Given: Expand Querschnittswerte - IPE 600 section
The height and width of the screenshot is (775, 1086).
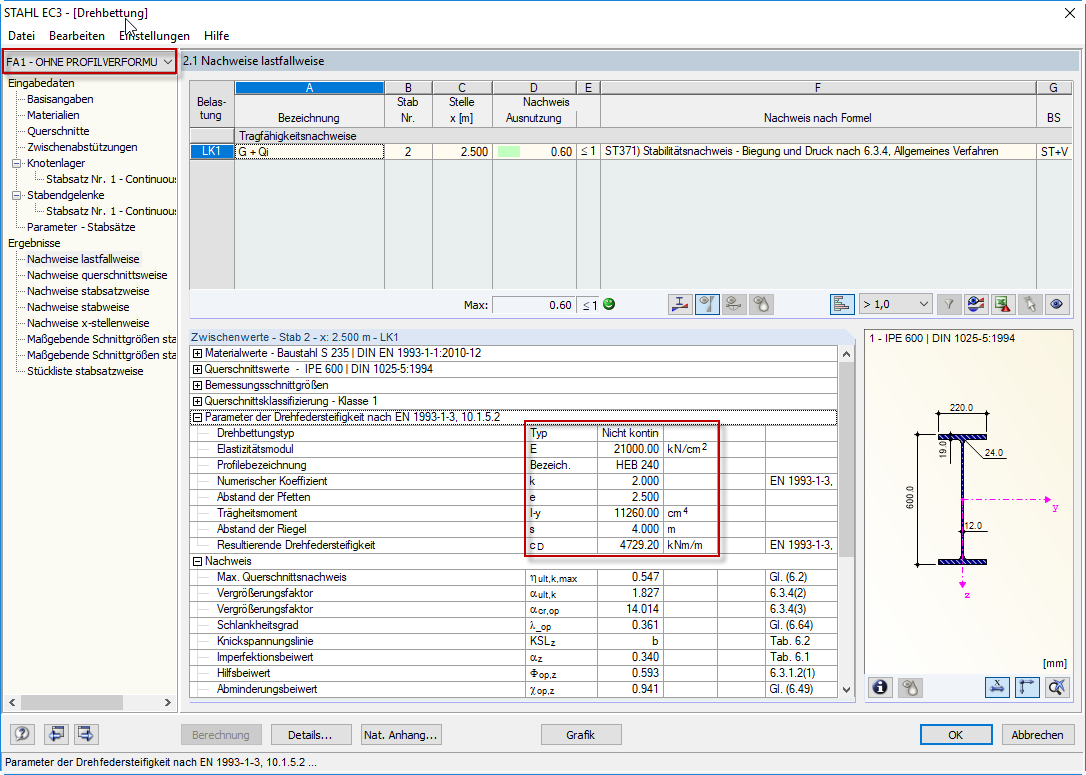Looking at the screenshot, I should pyautogui.click(x=197, y=369).
